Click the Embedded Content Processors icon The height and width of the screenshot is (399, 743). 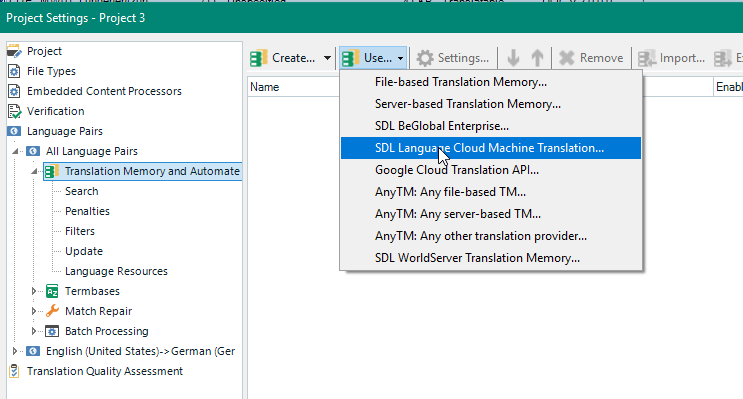tap(14, 91)
